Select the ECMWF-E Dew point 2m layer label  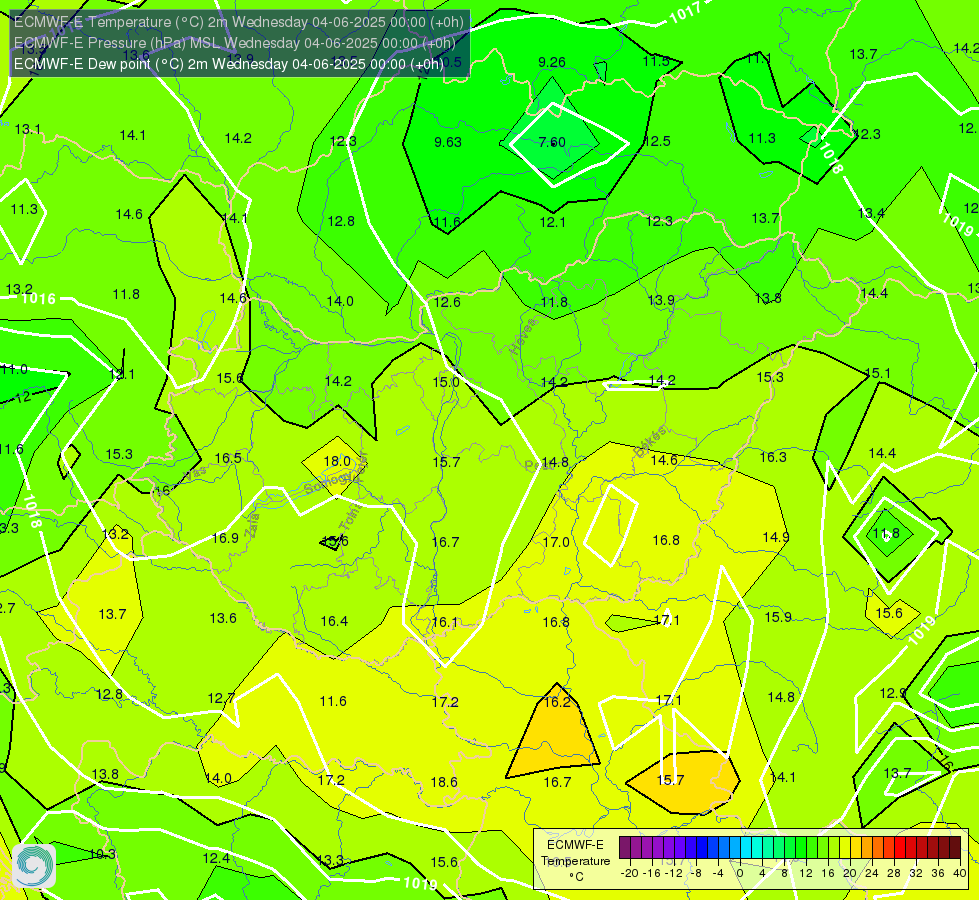[x=229, y=64]
